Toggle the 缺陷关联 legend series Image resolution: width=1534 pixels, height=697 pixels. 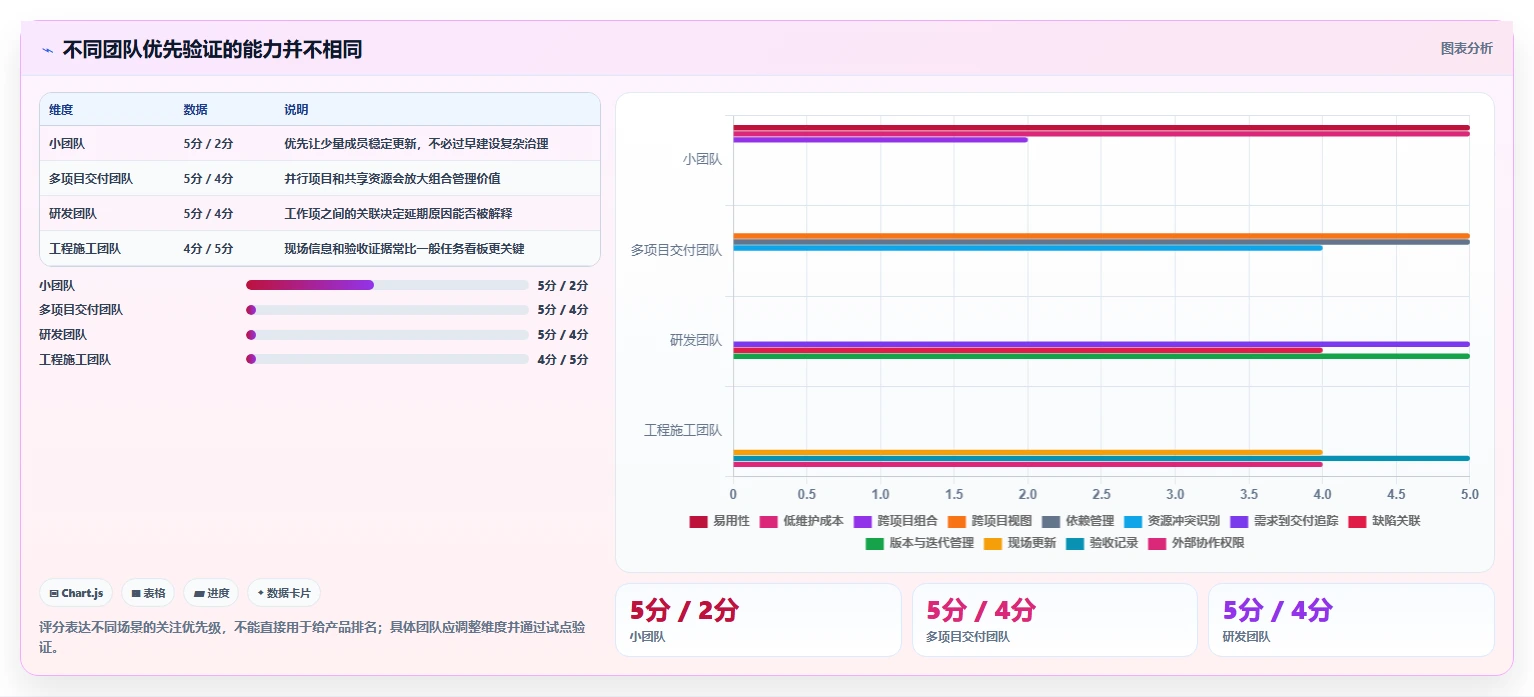tap(1384, 521)
